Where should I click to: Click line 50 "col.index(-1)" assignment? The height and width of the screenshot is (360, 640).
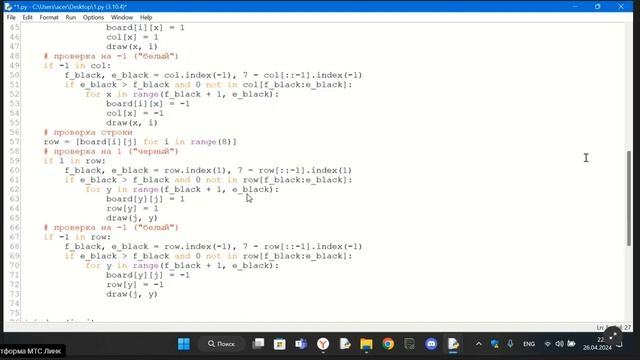213,75
